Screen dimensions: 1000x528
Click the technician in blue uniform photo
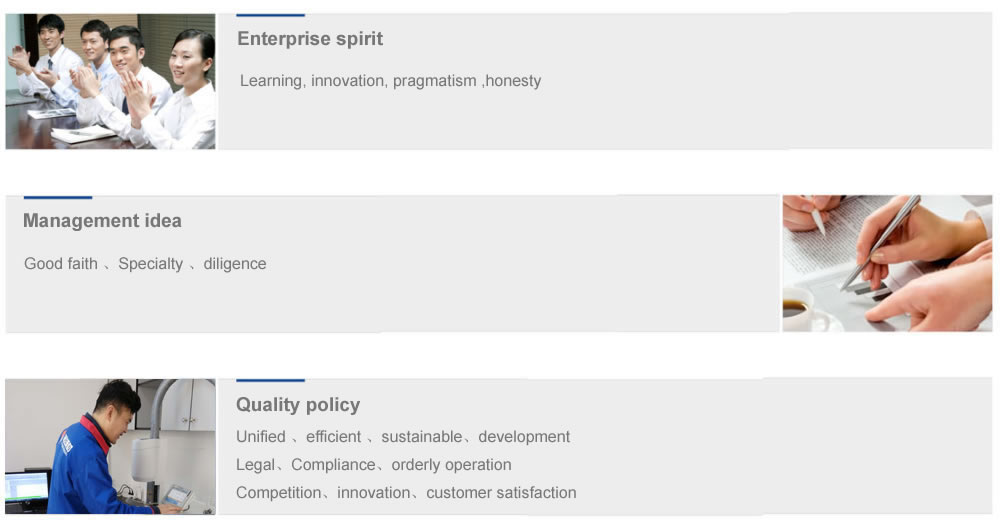(x=110, y=446)
